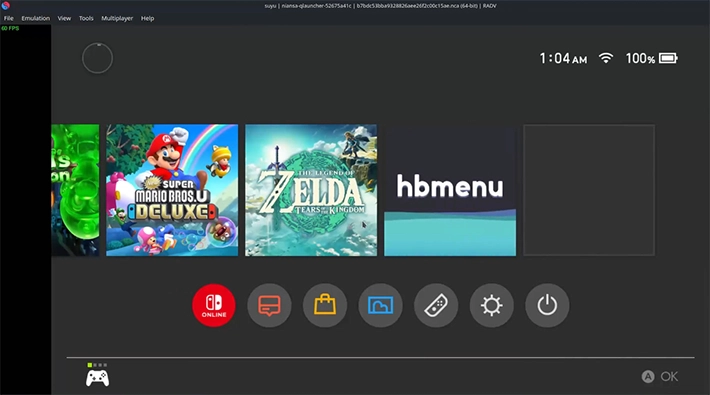The height and width of the screenshot is (395, 710).
Task: Open the Nintendo Switch Online icon
Action: [214, 305]
